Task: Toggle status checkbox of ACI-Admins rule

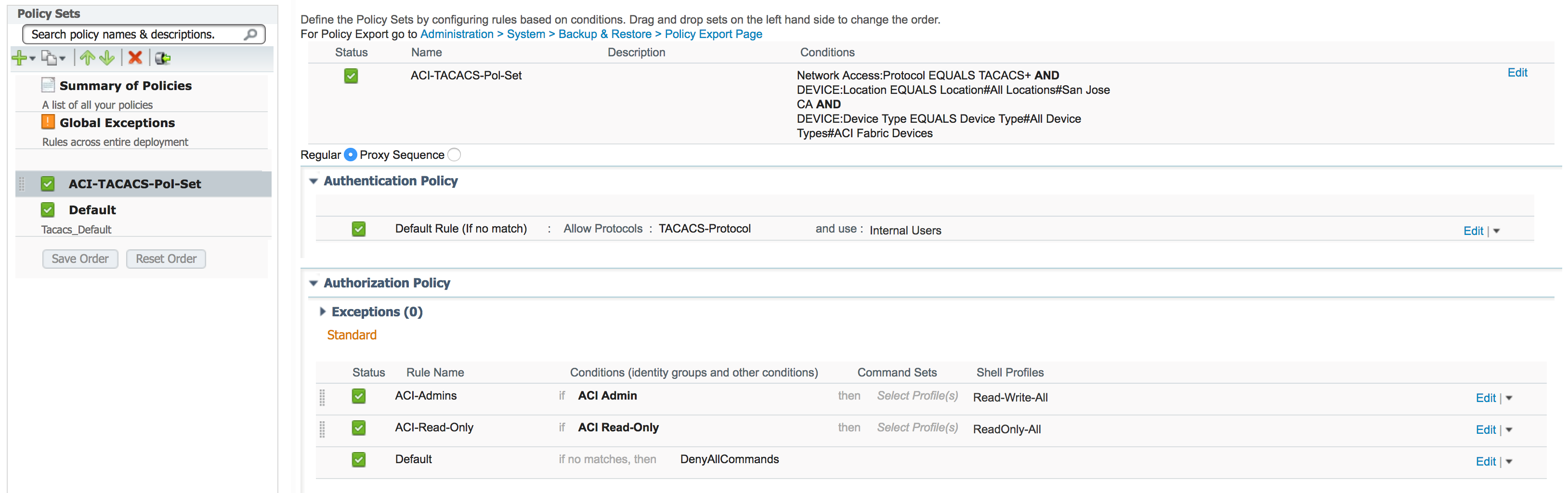Action: (x=358, y=396)
